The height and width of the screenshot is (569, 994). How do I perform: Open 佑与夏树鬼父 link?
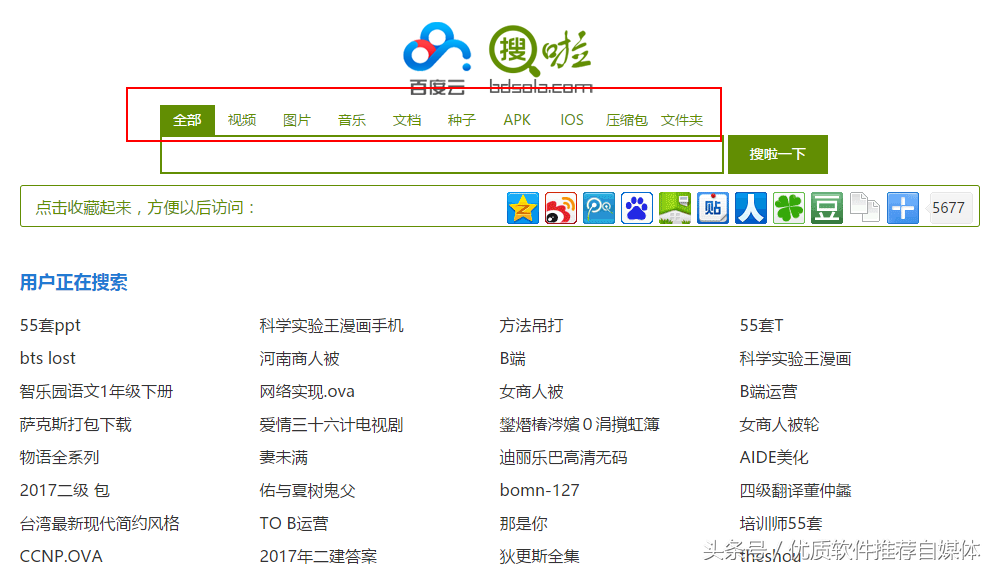coord(307,490)
